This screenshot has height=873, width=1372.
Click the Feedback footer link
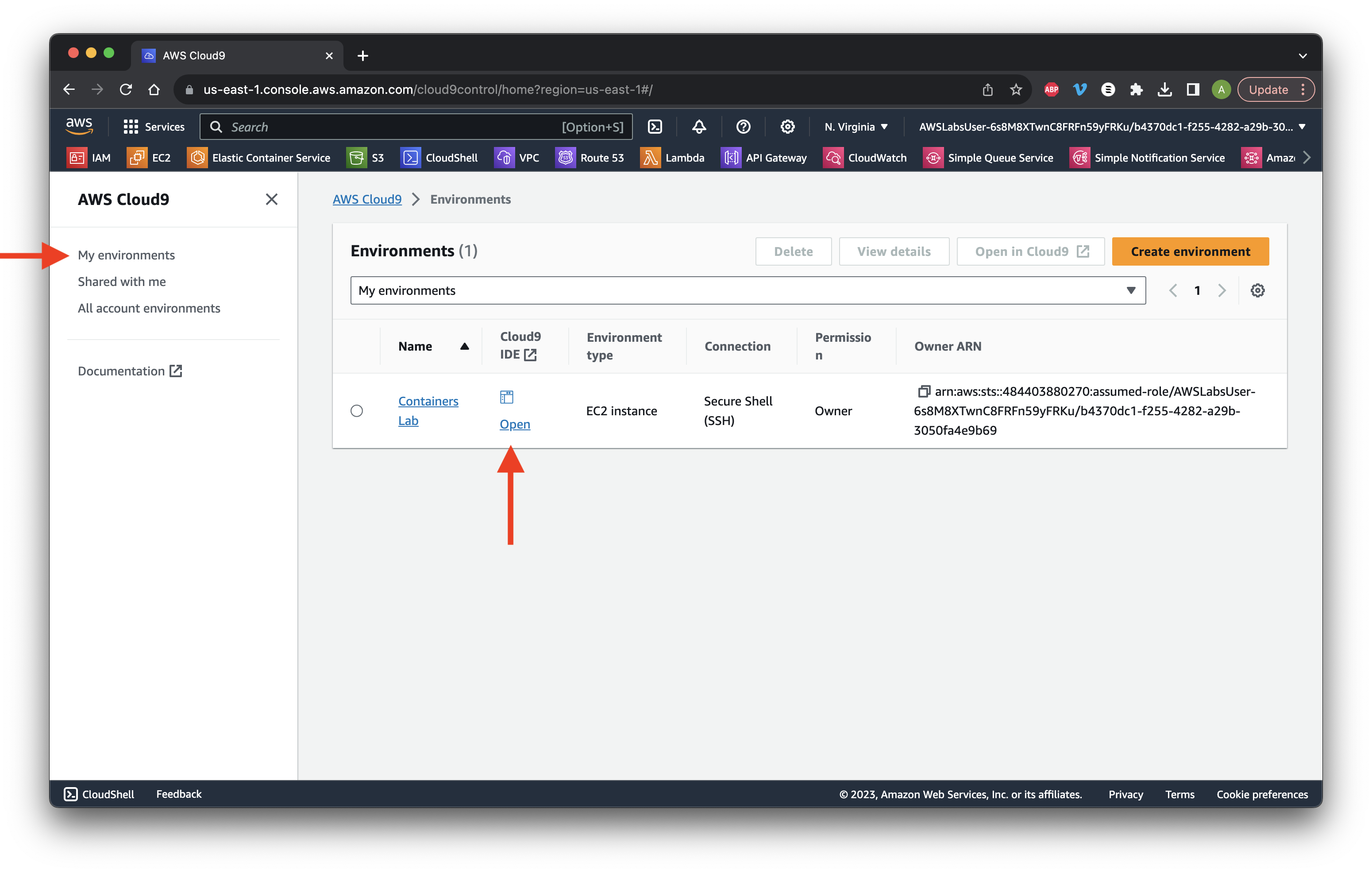point(179,794)
